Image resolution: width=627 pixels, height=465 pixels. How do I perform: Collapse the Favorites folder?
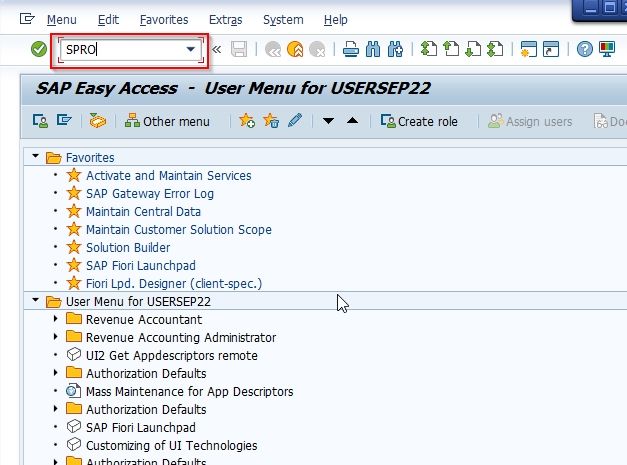(36, 156)
